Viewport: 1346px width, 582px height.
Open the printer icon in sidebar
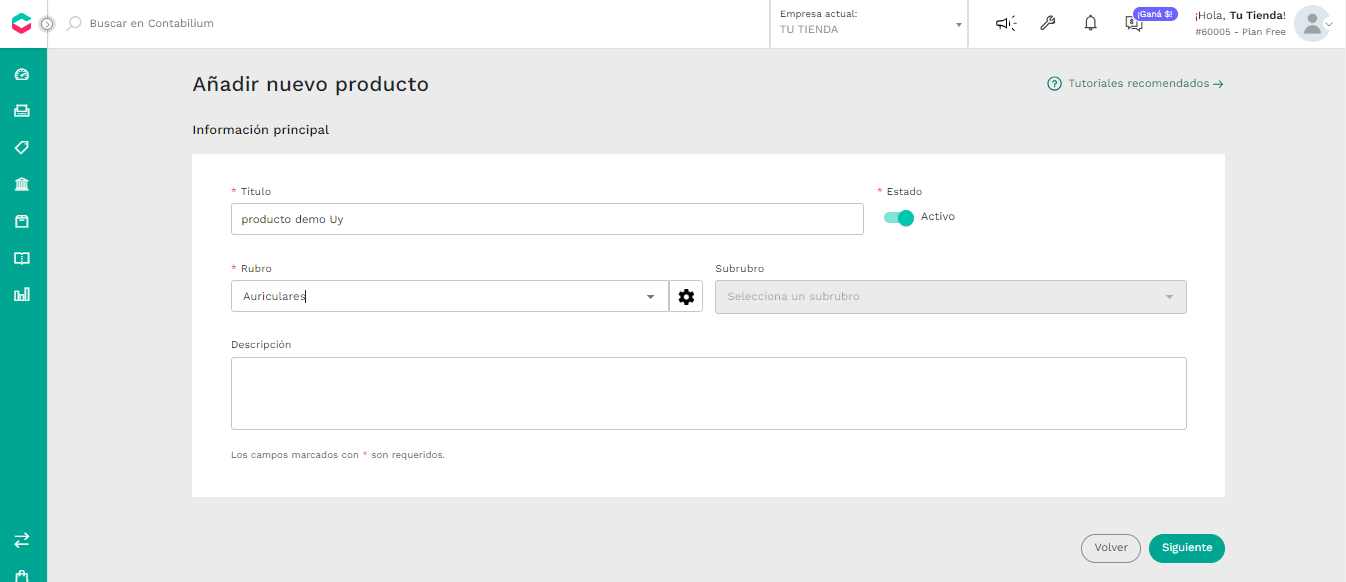(22, 111)
